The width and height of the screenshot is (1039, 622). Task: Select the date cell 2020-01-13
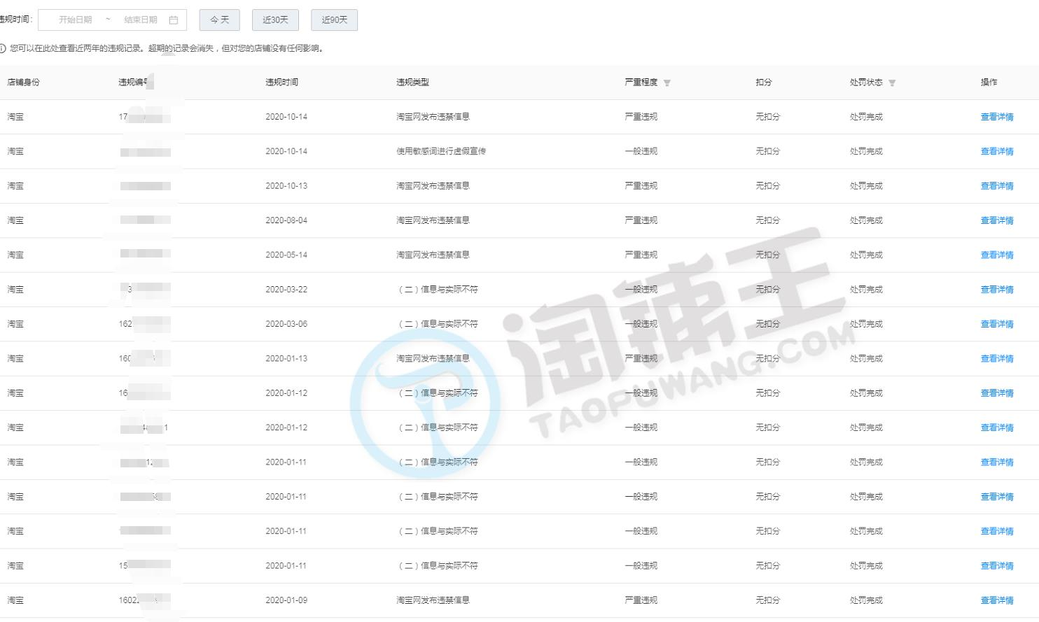coord(286,358)
